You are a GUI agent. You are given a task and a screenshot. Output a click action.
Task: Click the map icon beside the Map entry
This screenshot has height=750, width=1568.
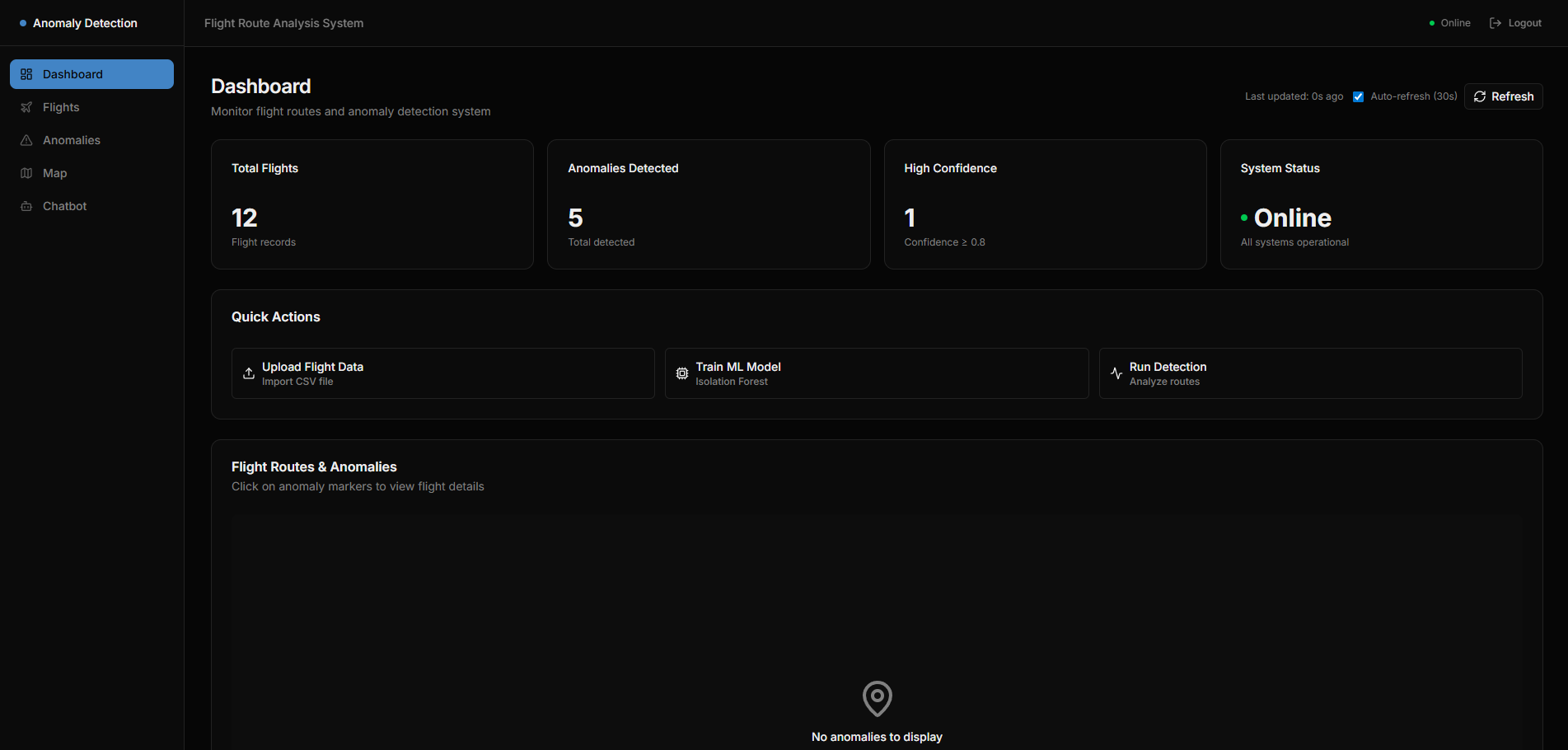point(26,173)
